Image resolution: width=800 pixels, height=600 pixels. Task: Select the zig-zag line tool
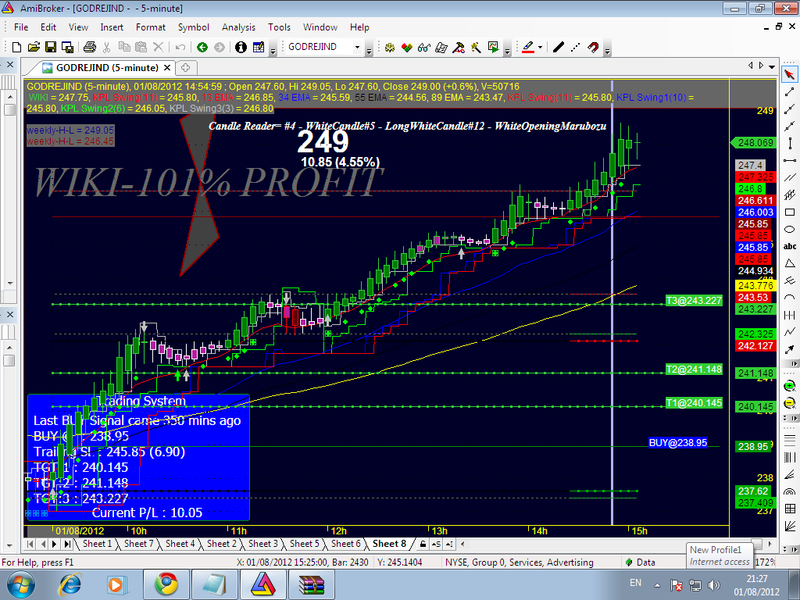point(790,332)
